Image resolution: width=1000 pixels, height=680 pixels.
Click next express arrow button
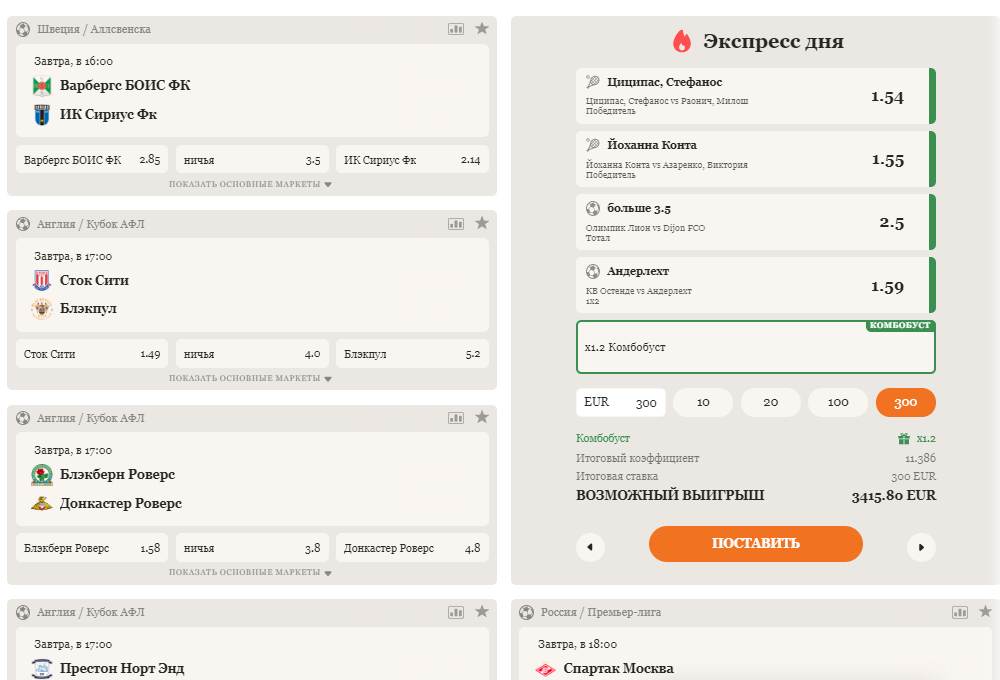click(x=921, y=547)
